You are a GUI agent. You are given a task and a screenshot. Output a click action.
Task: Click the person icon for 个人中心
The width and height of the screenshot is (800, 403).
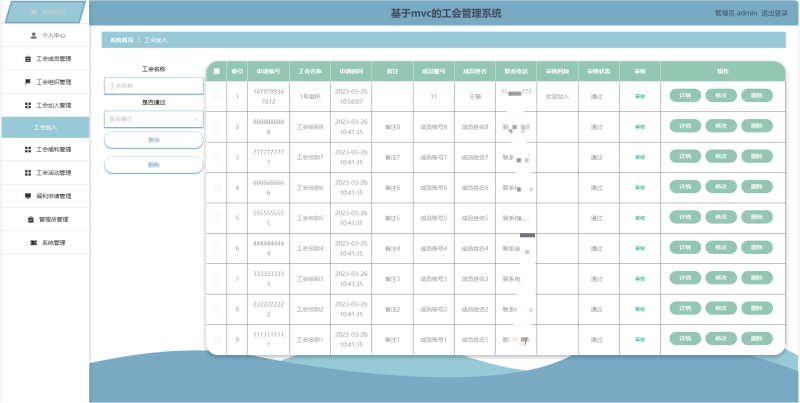tap(34, 36)
